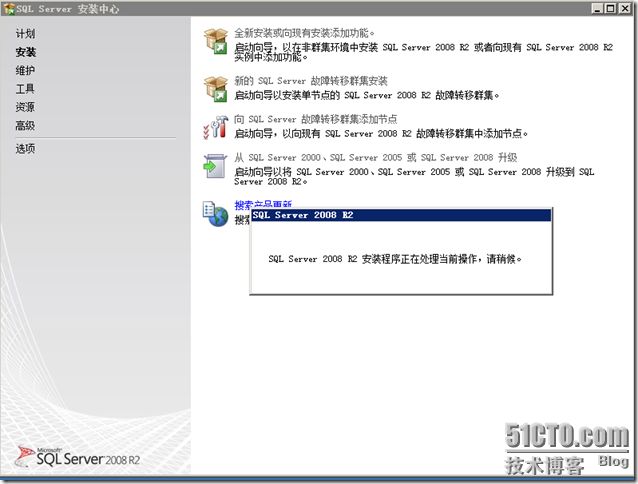The height and width of the screenshot is (484, 638).
Task: Open the 工具 sidebar page
Action: tap(25, 89)
